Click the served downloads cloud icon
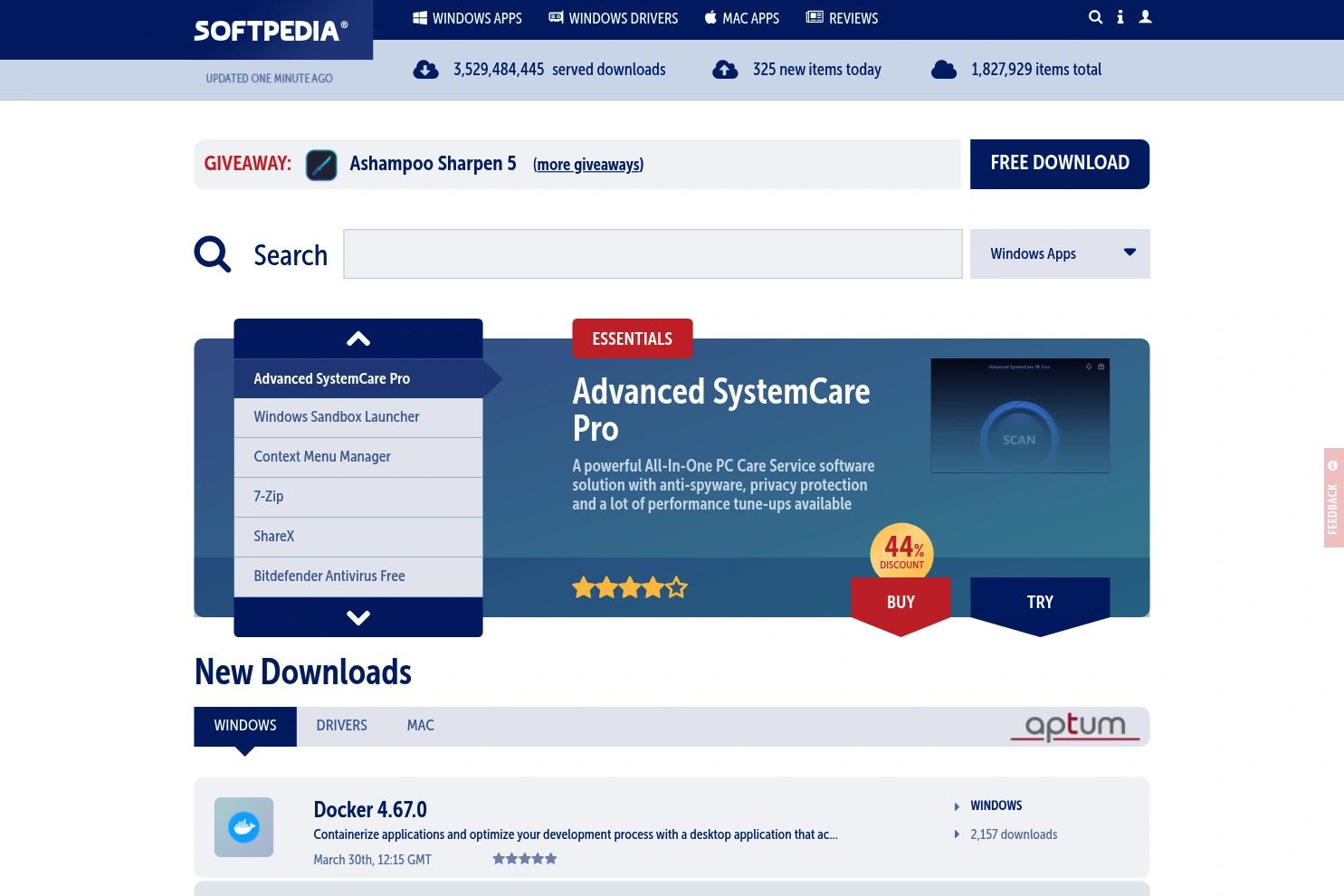This screenshot has height=896, width=1344. click(x=425, y=70)
